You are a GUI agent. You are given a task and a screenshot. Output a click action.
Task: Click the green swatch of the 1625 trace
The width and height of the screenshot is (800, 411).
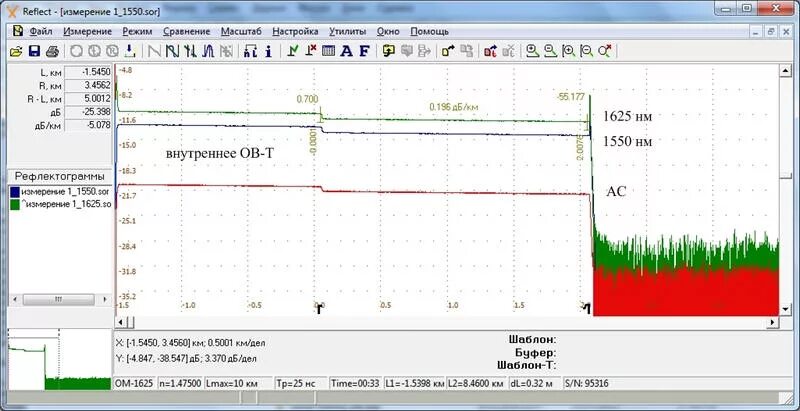(15, 204)
